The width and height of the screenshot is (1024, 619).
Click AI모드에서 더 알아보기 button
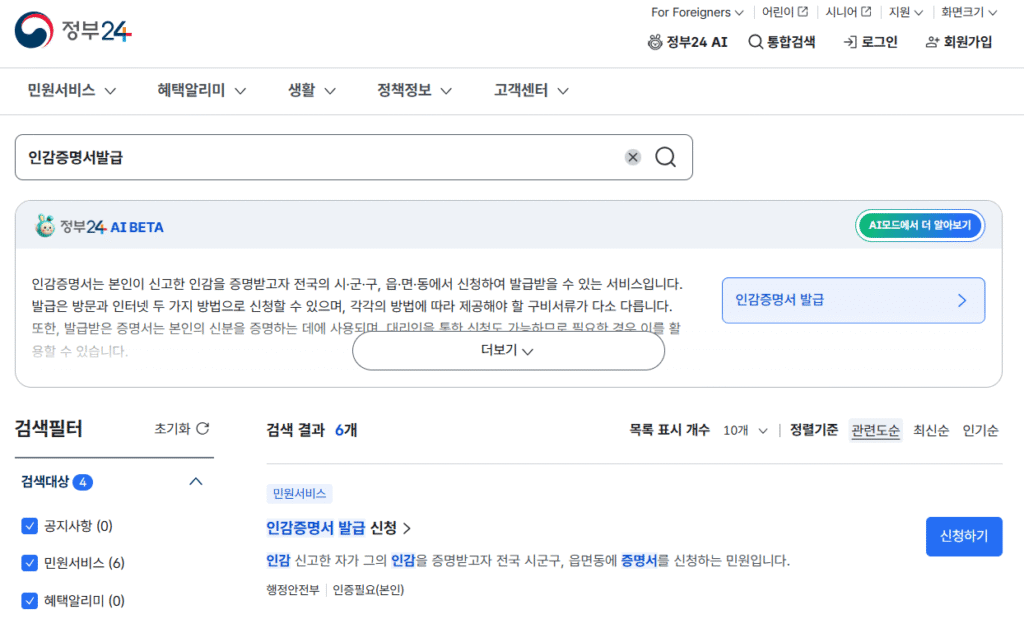click(920, 225)
